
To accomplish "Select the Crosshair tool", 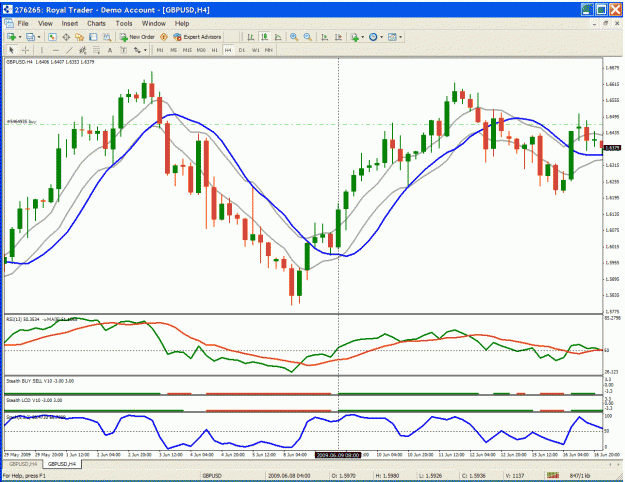I will (25, 50).
